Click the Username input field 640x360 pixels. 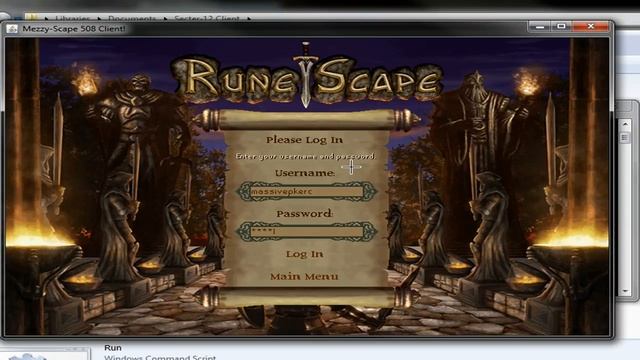click(x=306, y=191)
